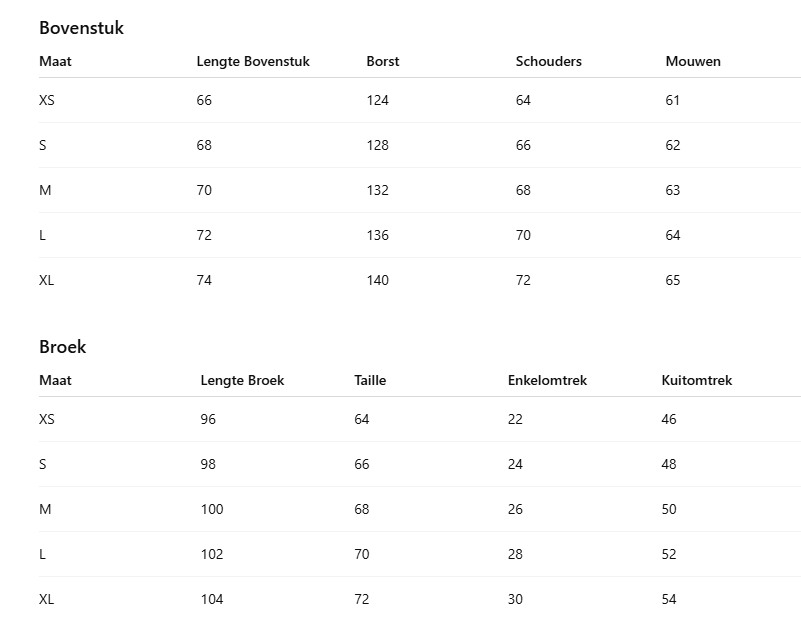Select XS row in Bovenstuk table
801x636 pixels.
click(x=47, y=100)
